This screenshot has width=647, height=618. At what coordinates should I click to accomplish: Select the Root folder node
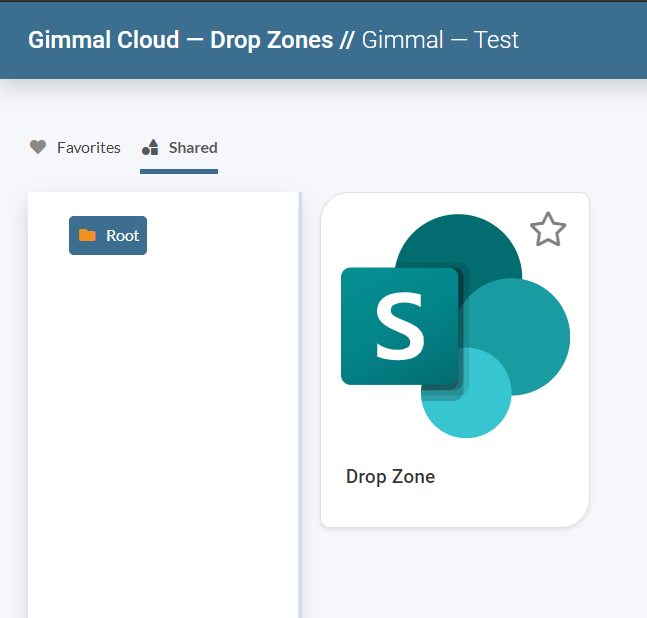click(x=108, y=236)
